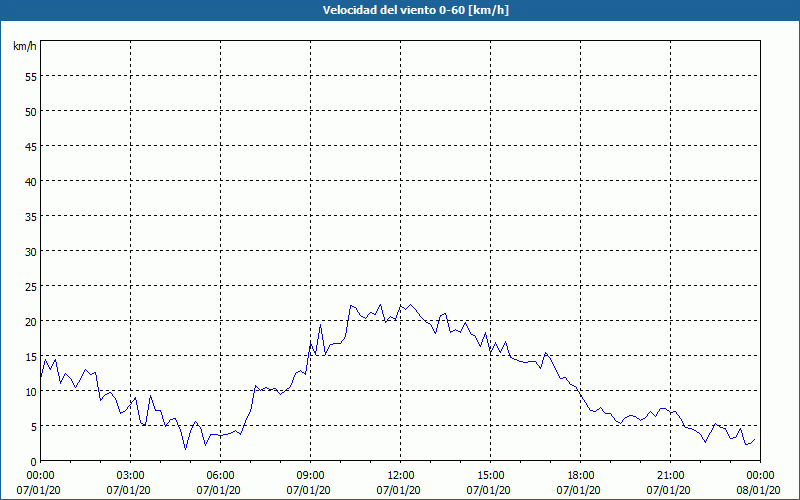Click the 08/01/20 date label
This screenshot has height=500, width=800.
coord(758,490)
